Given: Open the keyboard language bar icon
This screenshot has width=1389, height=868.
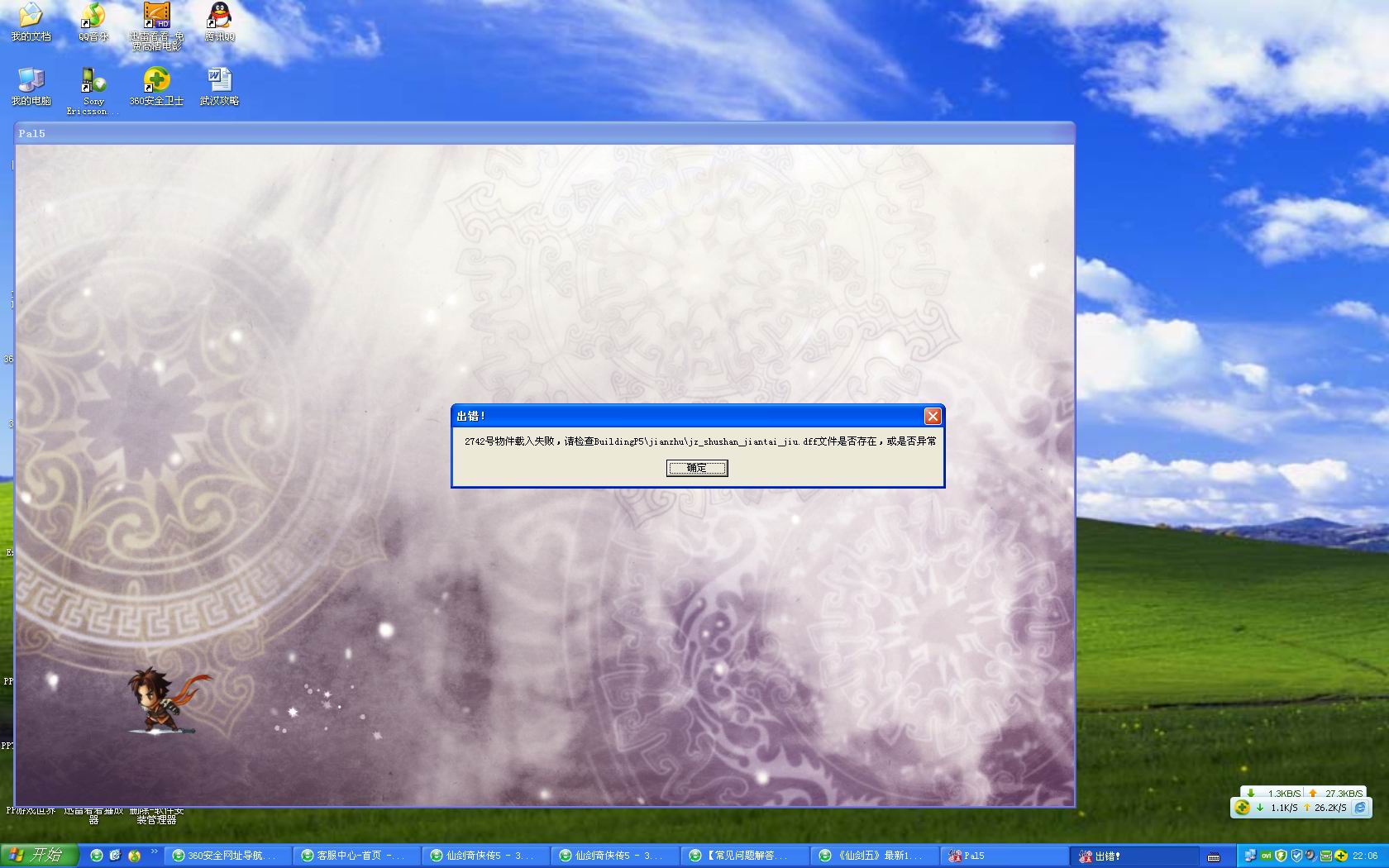Looking at the screenshot, I should coord(1214,856).
